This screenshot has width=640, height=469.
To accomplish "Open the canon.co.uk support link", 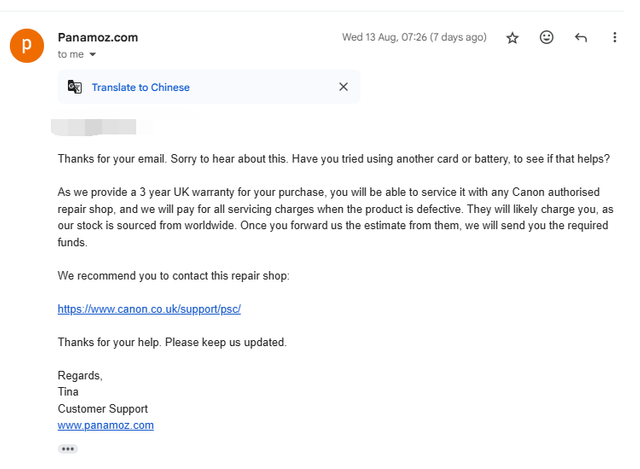I will point(149,309).
